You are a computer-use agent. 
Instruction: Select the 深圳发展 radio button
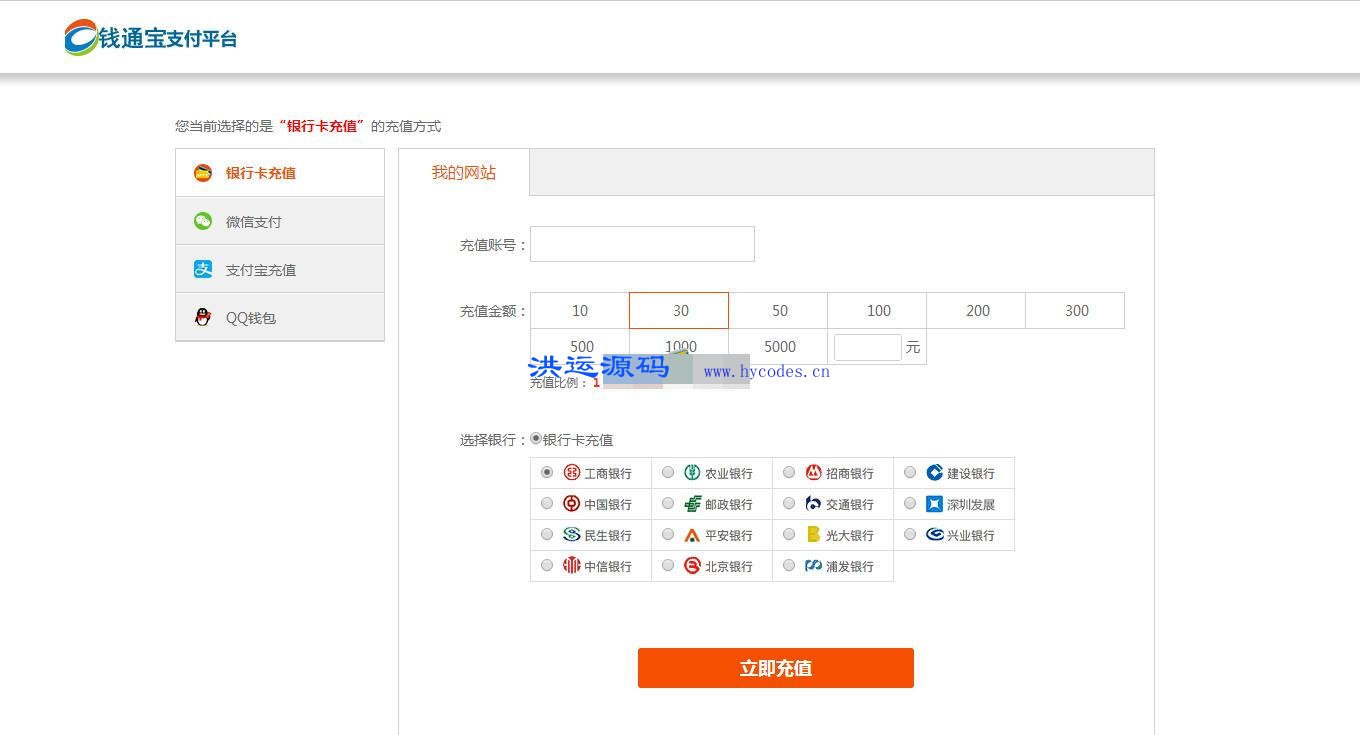point(910,503)
